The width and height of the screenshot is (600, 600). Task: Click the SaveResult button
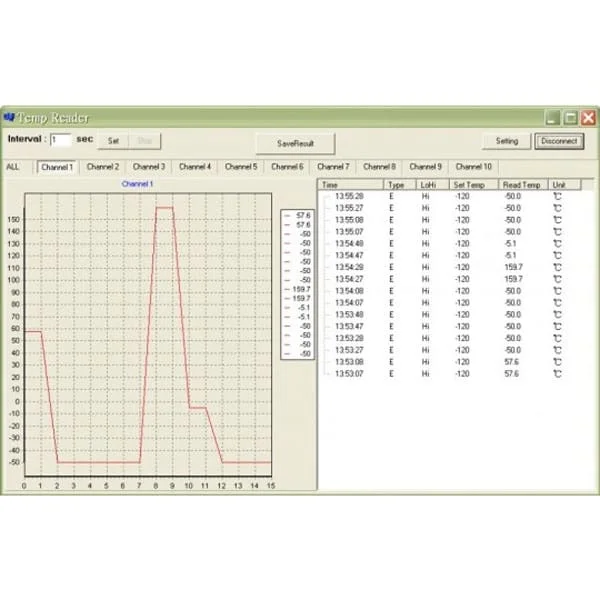(x=295, y=142)
